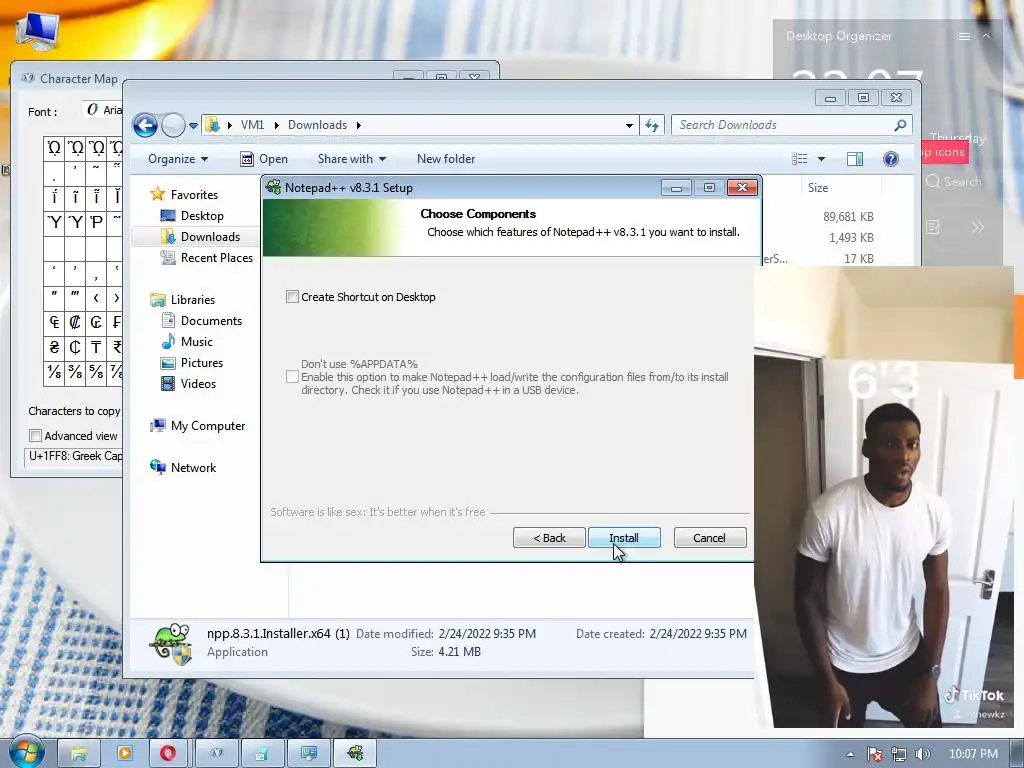
Task: Click the 1,493 KB file size entry
Action: (851, 238)
